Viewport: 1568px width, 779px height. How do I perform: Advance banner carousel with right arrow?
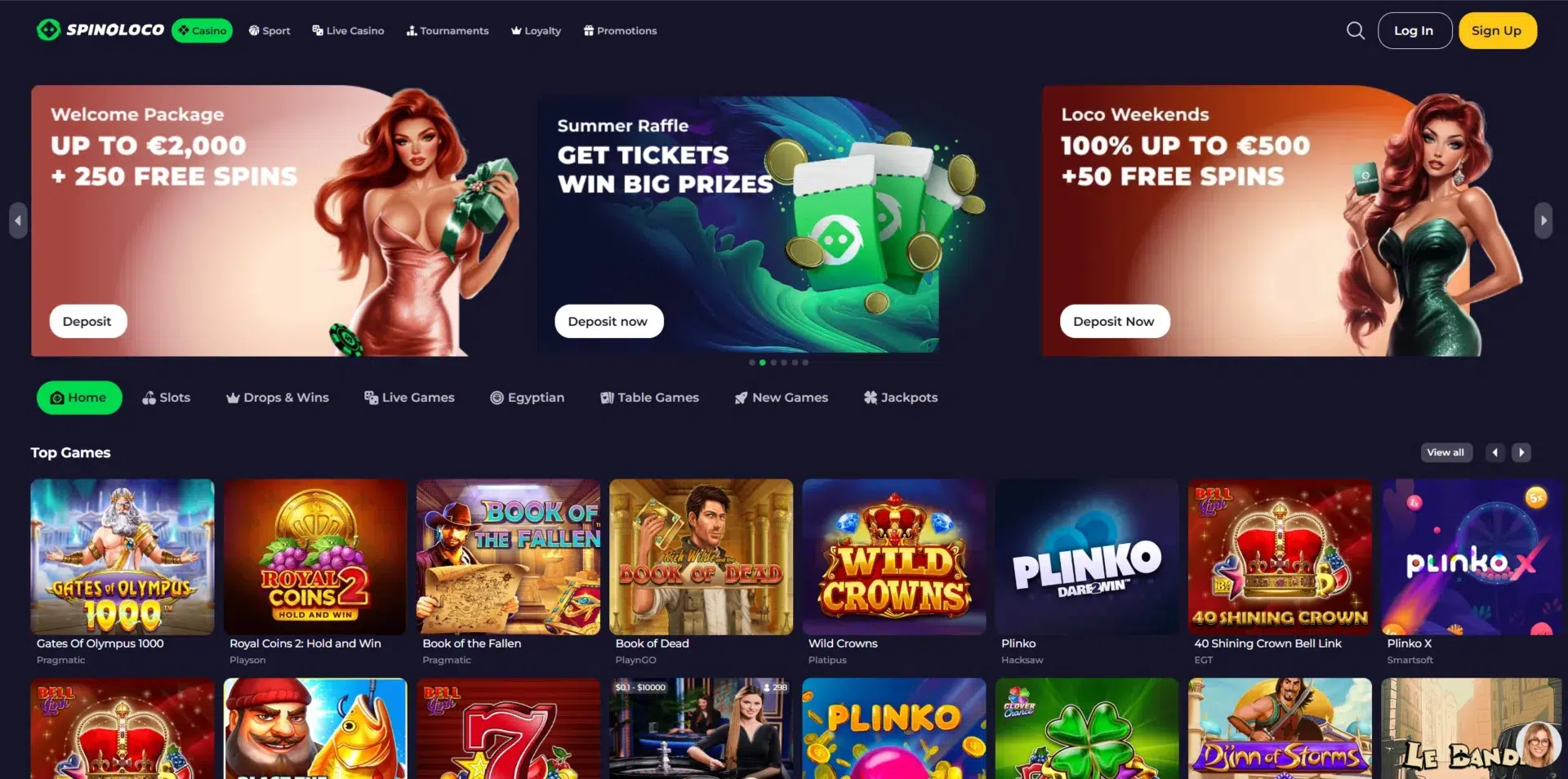[x=1543, y=220]
